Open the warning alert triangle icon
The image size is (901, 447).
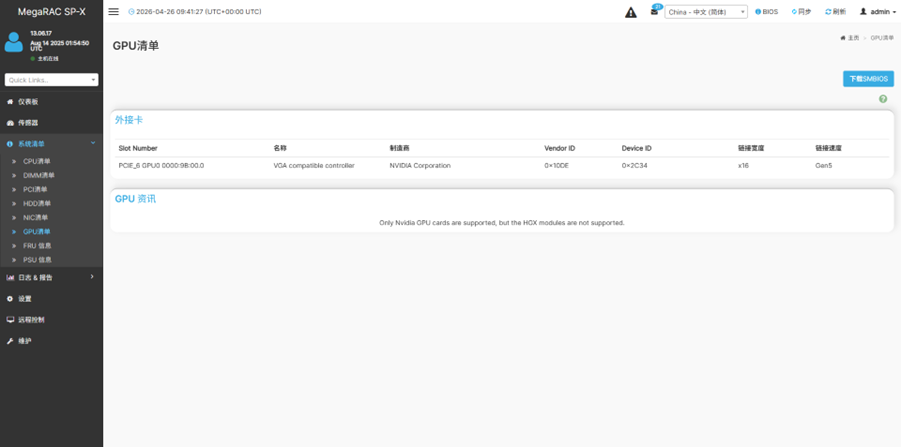631,12
